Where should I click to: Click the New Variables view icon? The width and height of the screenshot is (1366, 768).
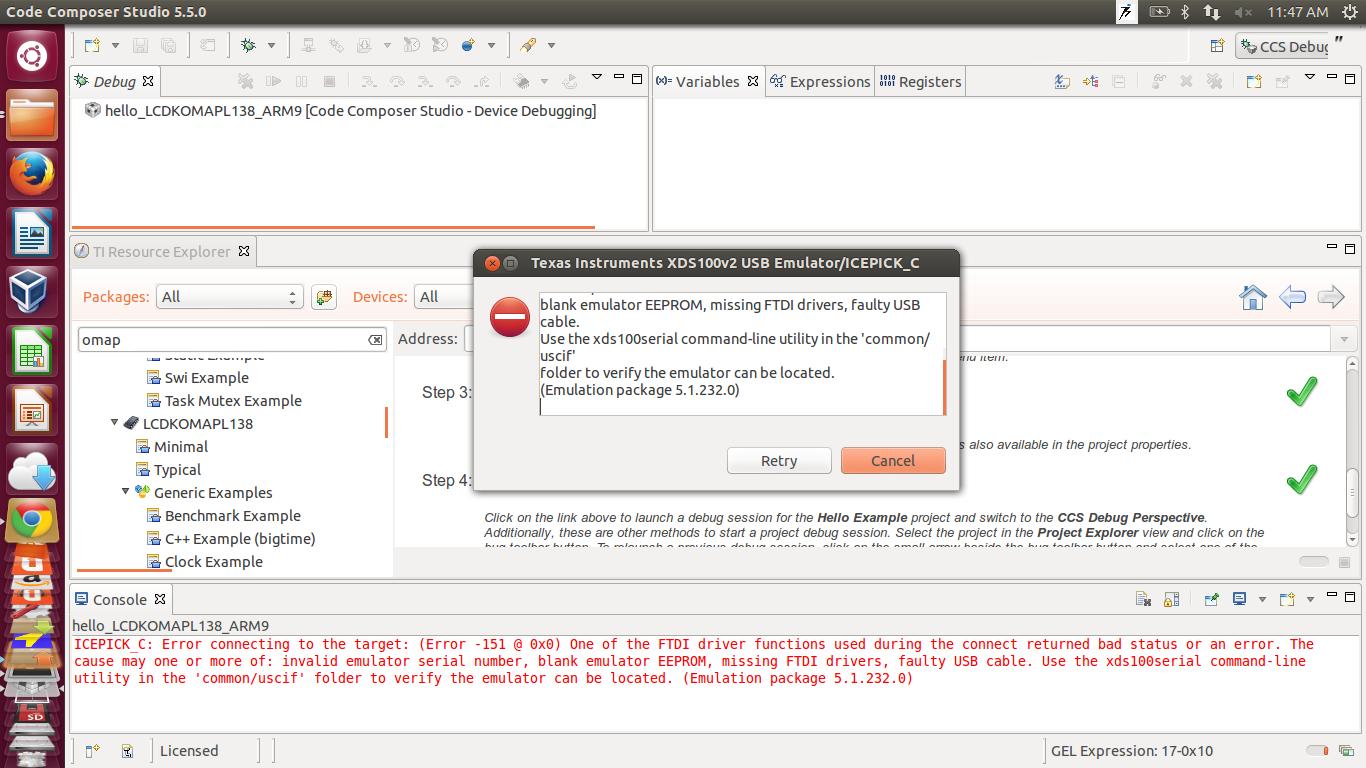click(x=1254, y=81)
